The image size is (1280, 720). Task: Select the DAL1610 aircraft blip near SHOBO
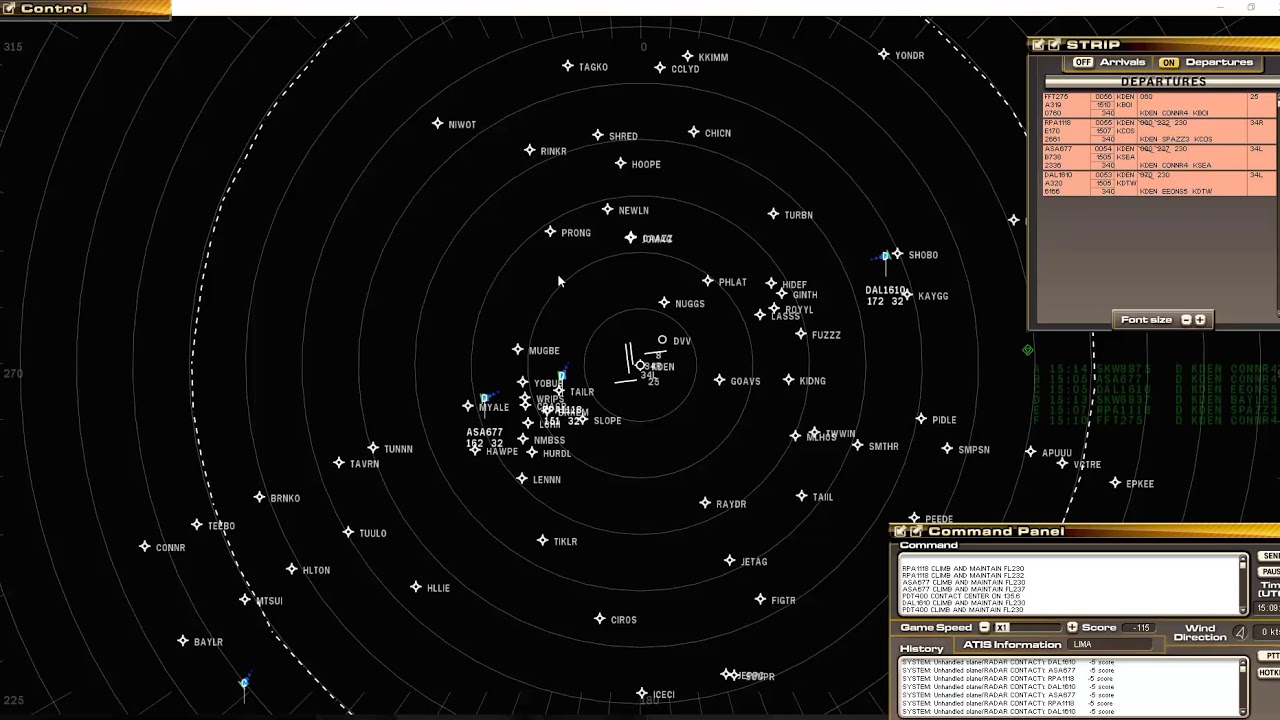(x=885, y=257)
